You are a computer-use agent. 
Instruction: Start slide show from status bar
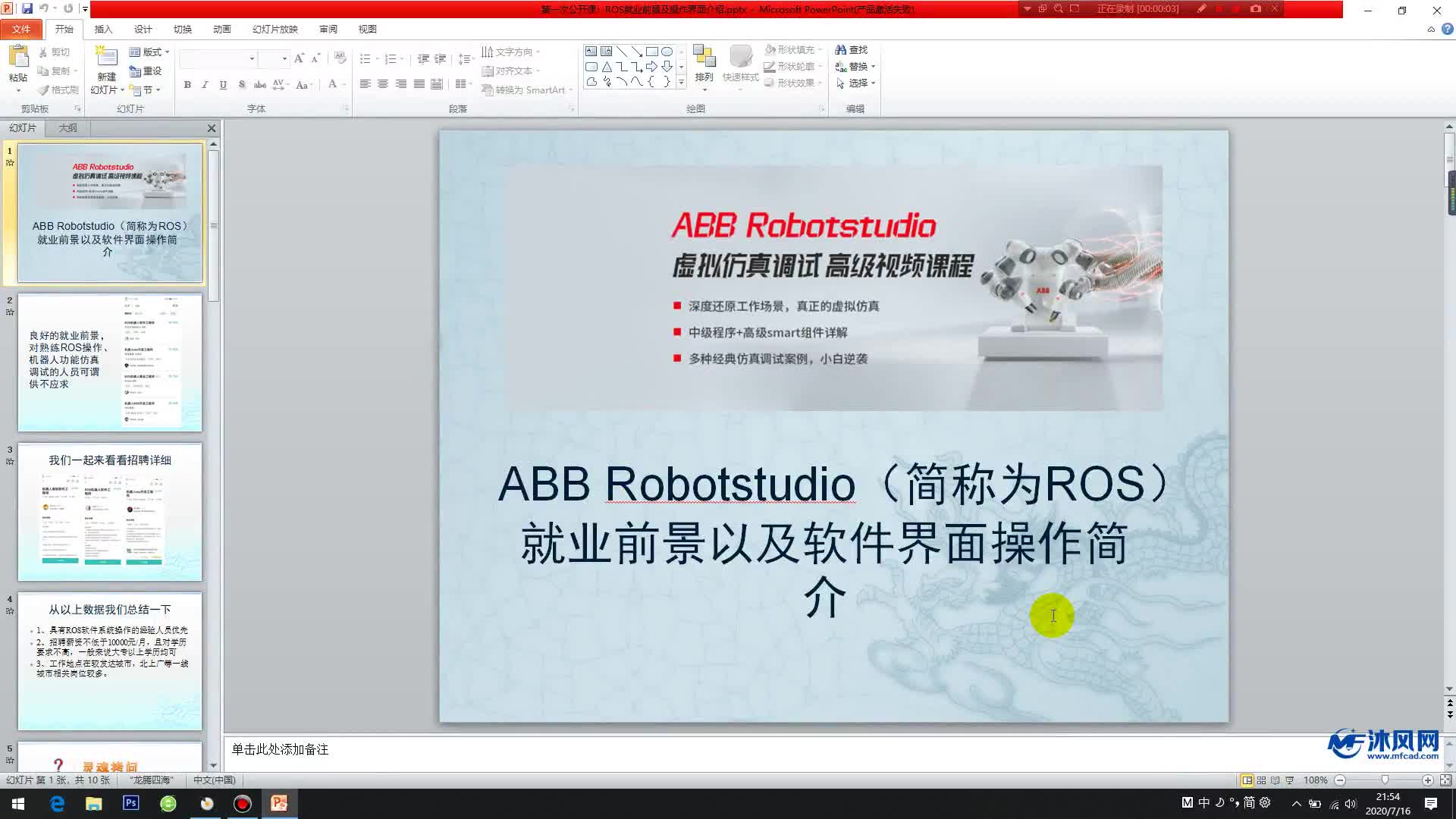(1290, 780)
